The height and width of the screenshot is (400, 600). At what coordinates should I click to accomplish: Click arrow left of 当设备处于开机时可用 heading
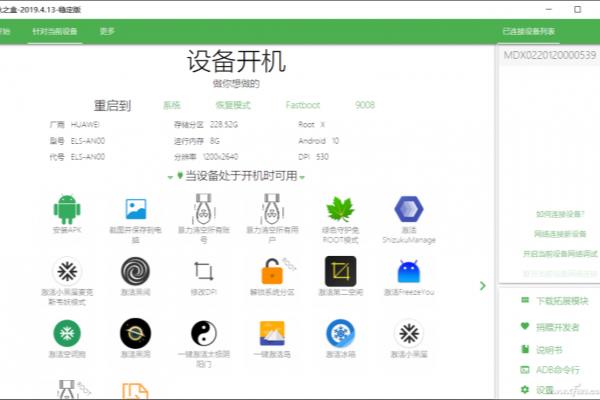pyautogui.click(x=171, y=177)
